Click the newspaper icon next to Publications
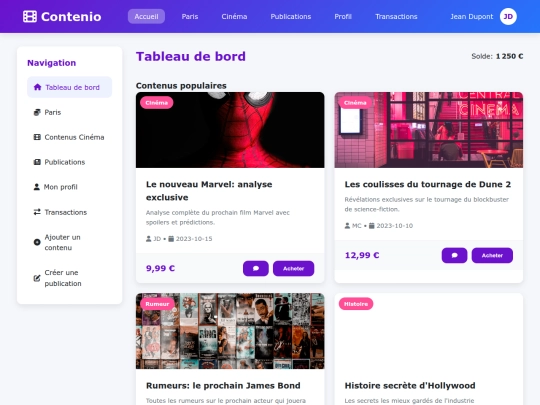540x405 pixels. coord(37,162)
